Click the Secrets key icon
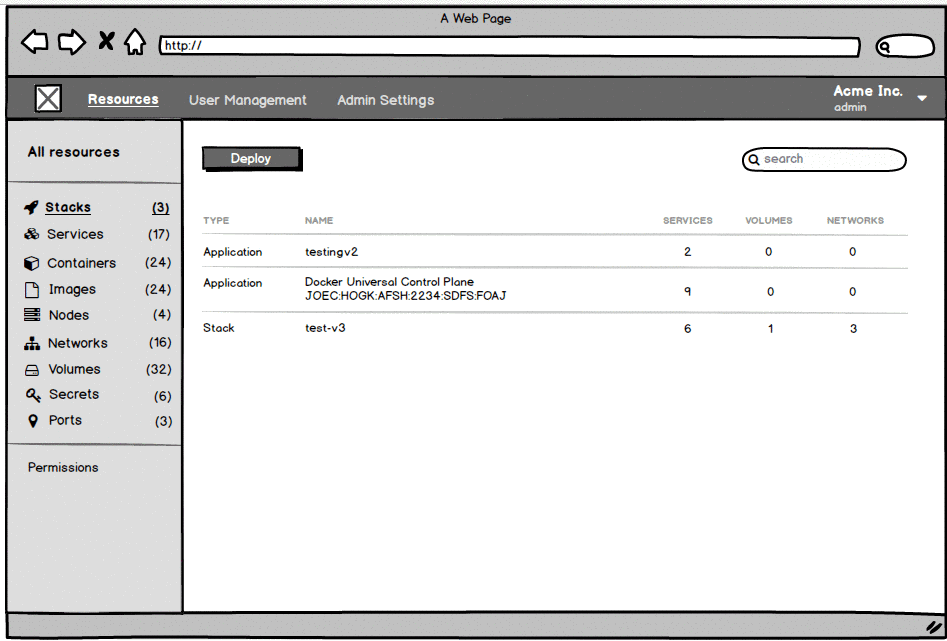 [x=33, y=395]
